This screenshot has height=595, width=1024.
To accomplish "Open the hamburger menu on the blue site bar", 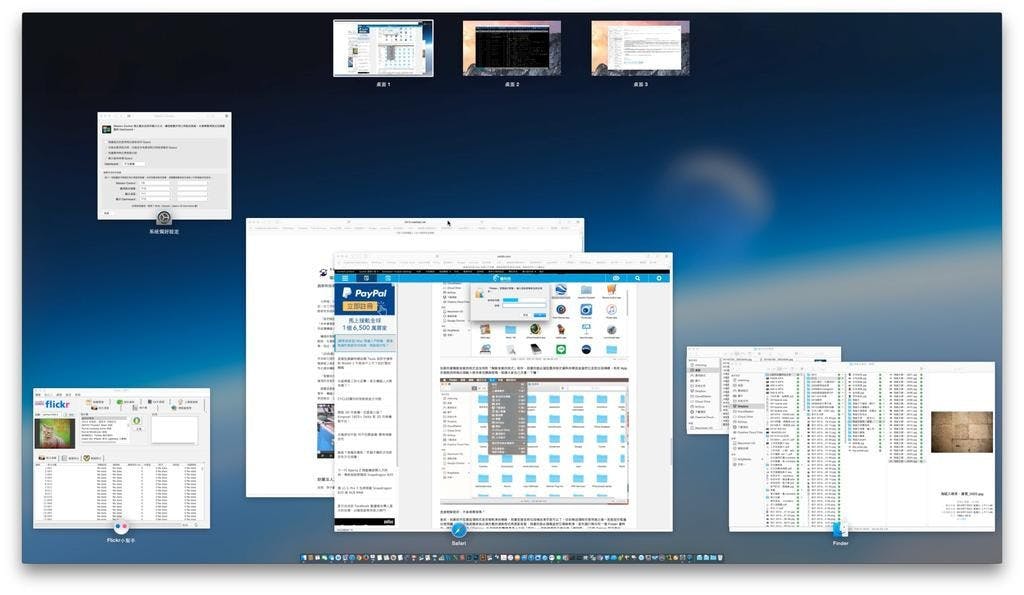I will [x=345, y=278].
